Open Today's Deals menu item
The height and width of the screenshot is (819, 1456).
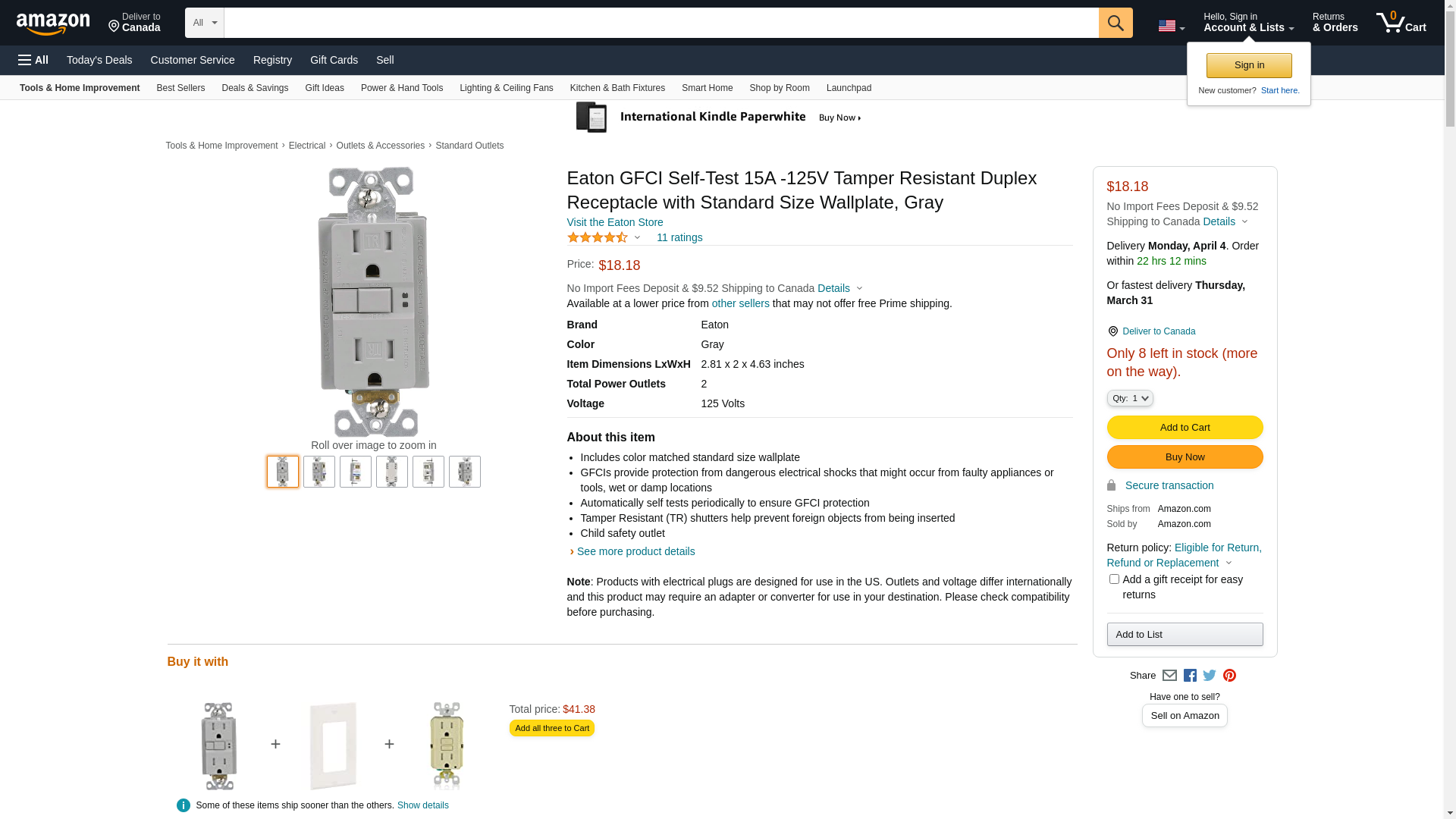99,60
